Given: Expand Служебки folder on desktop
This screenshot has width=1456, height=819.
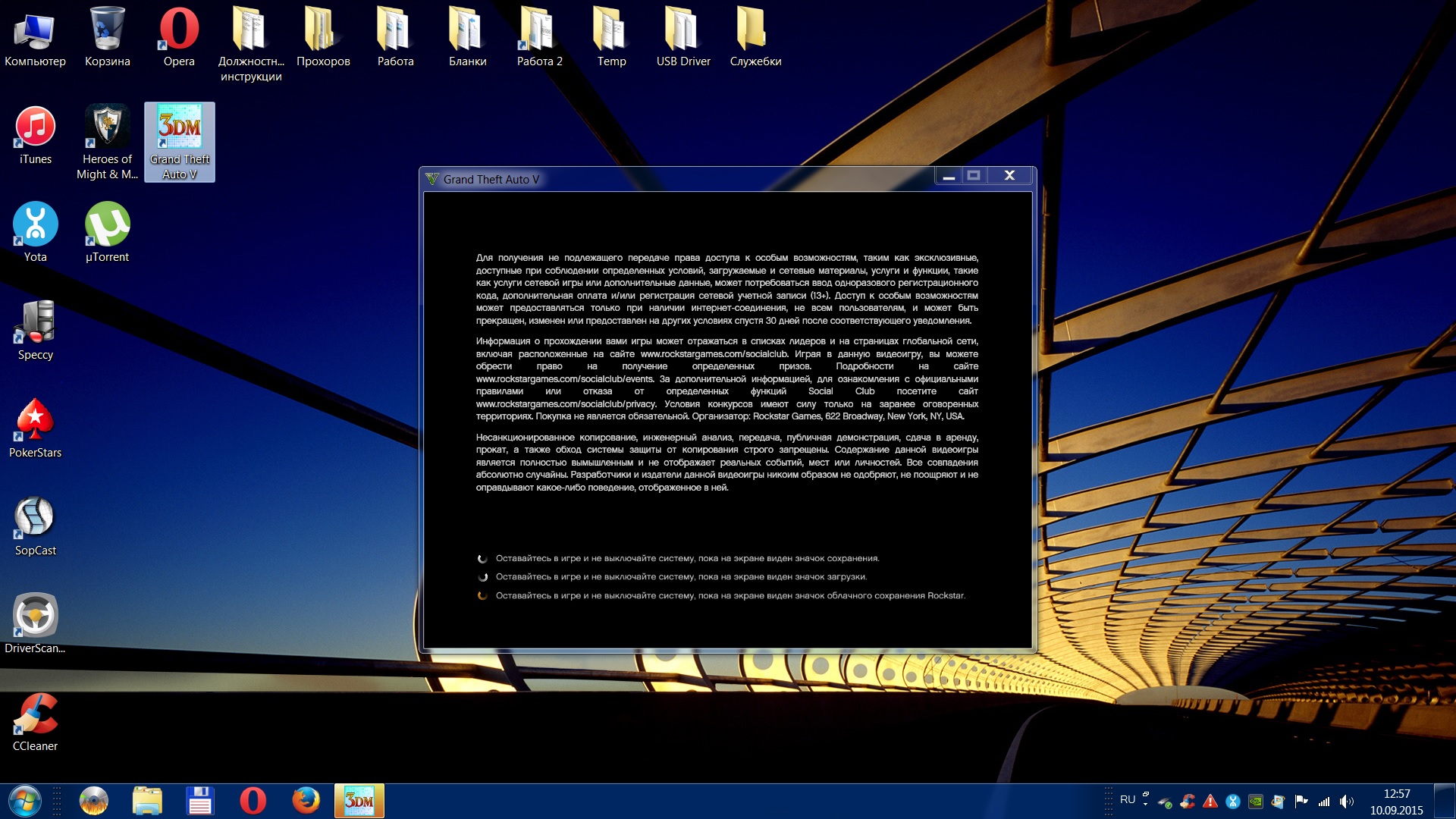Looking at the screenshot, I should (755, 30).
